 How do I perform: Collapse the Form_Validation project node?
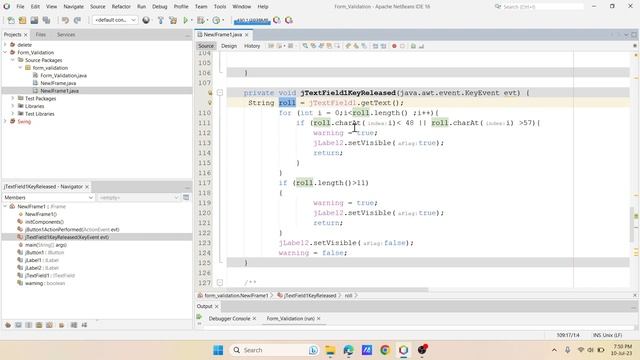pyautogui.click(x=5, y=53)
